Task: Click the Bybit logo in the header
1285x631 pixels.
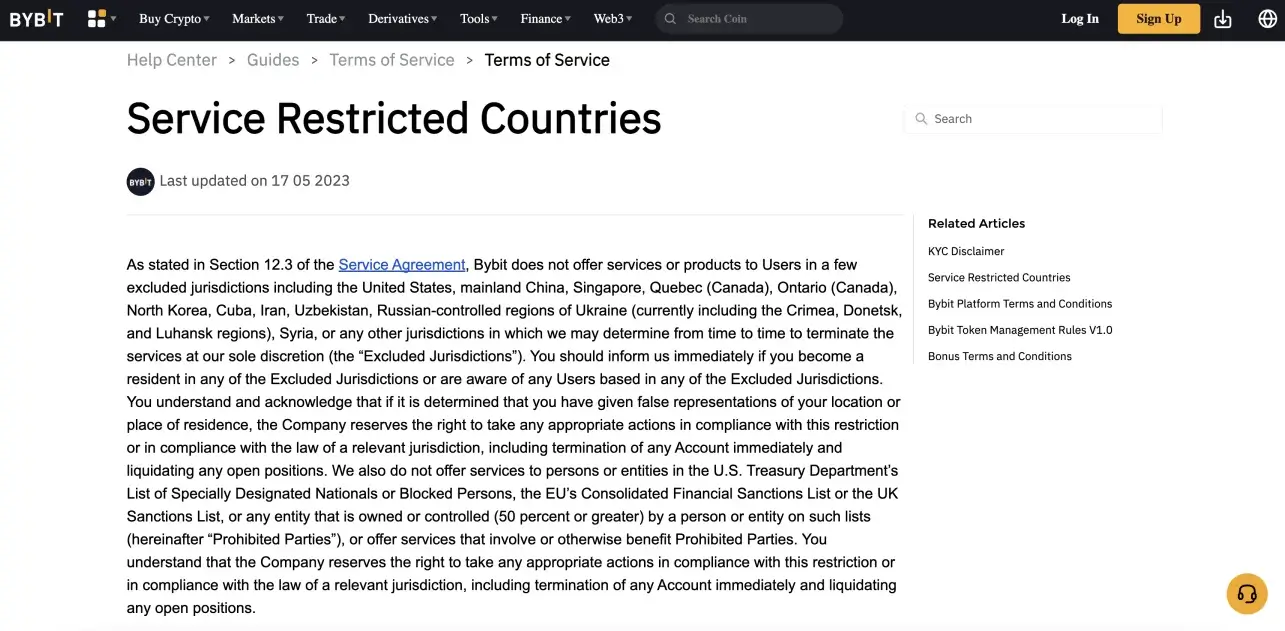Action: coord(37,18)
